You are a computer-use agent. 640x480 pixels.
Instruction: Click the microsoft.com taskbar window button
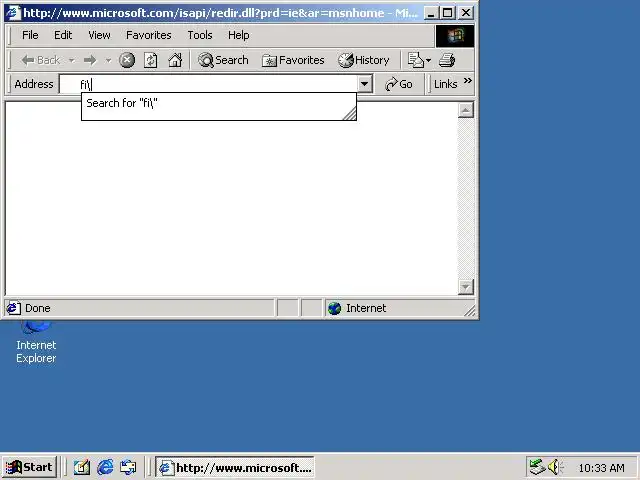pyautogui.click(x=235, y=467)
